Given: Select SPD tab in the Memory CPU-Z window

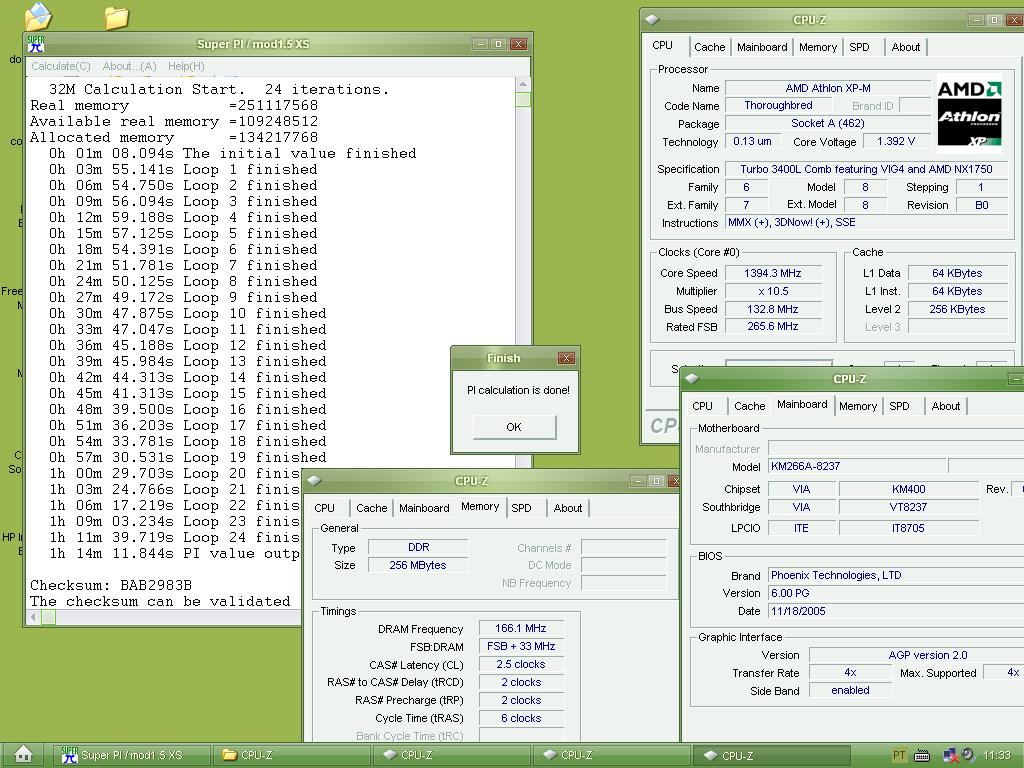Looking at the screenshot, I should [x=521, y=508].
